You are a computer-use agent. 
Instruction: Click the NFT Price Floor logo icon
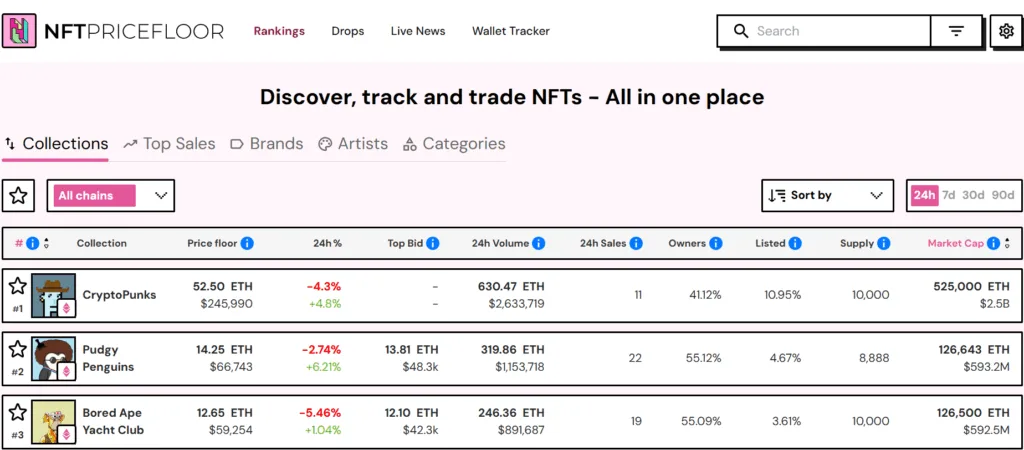click(x=20, y=31)
